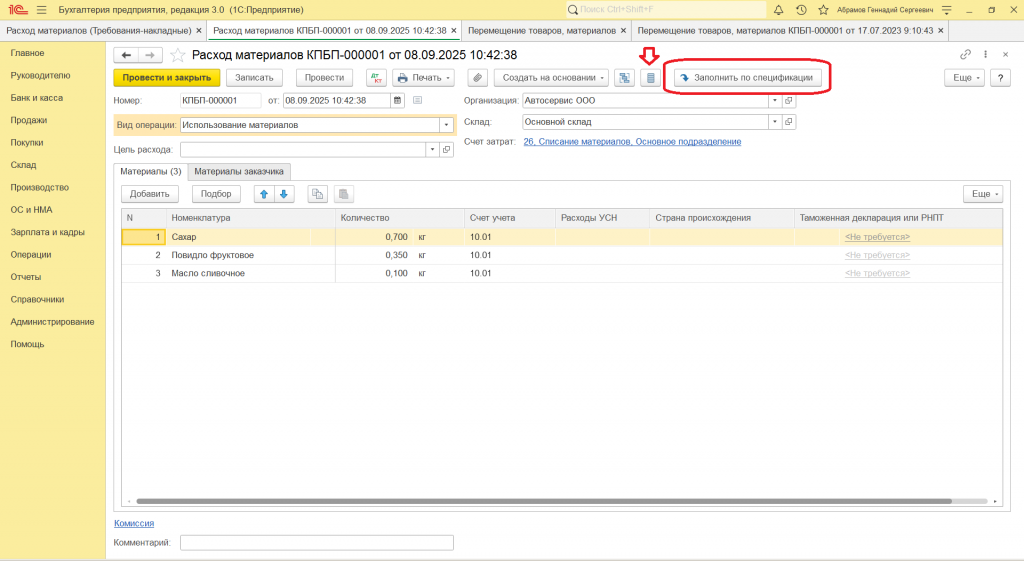Image resolution: width=1024 pixels, height=561 pixels.
Task: Expand Склад dropdown arrow
Action: tap(775, 122)
